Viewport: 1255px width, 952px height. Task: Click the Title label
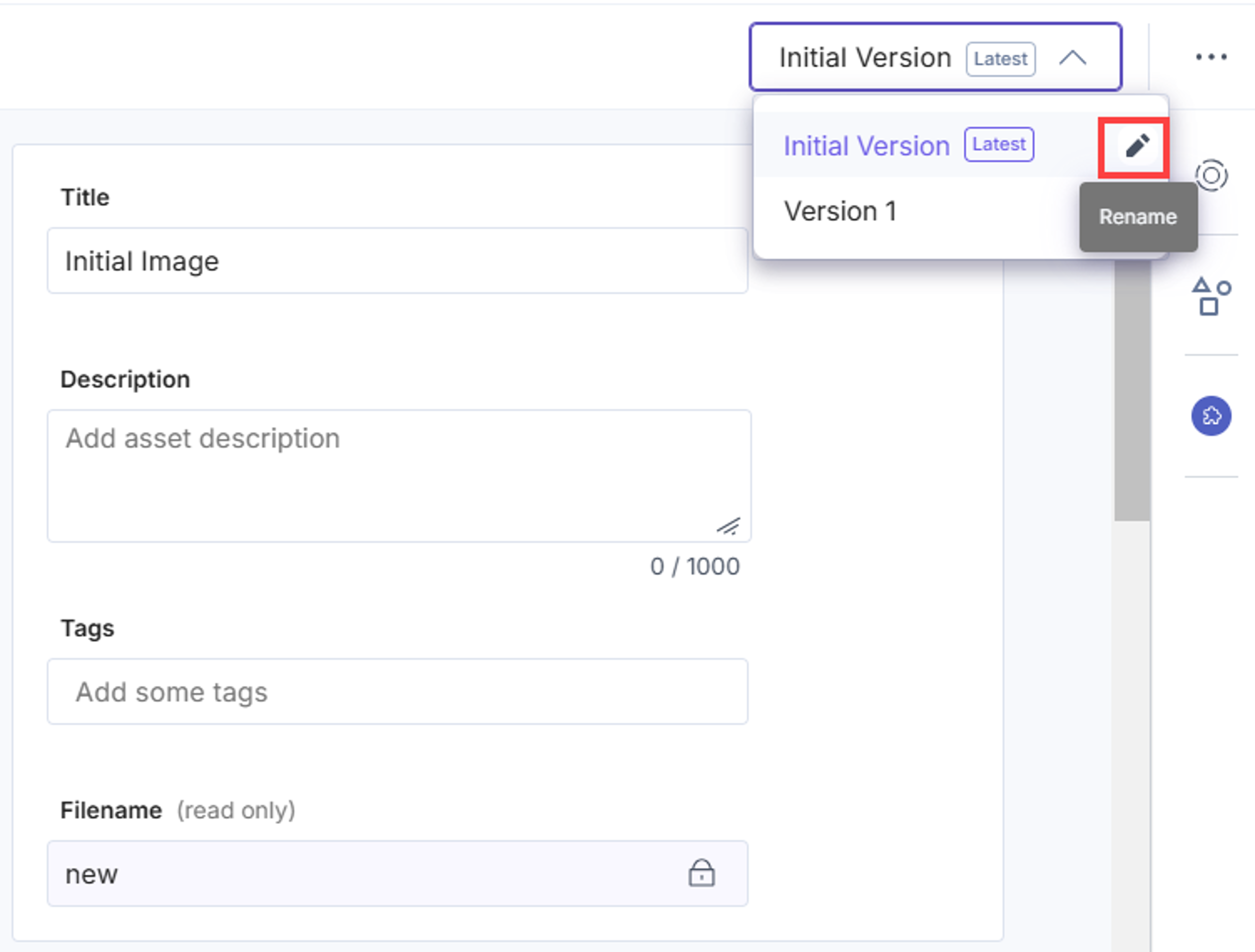(85, 197)
